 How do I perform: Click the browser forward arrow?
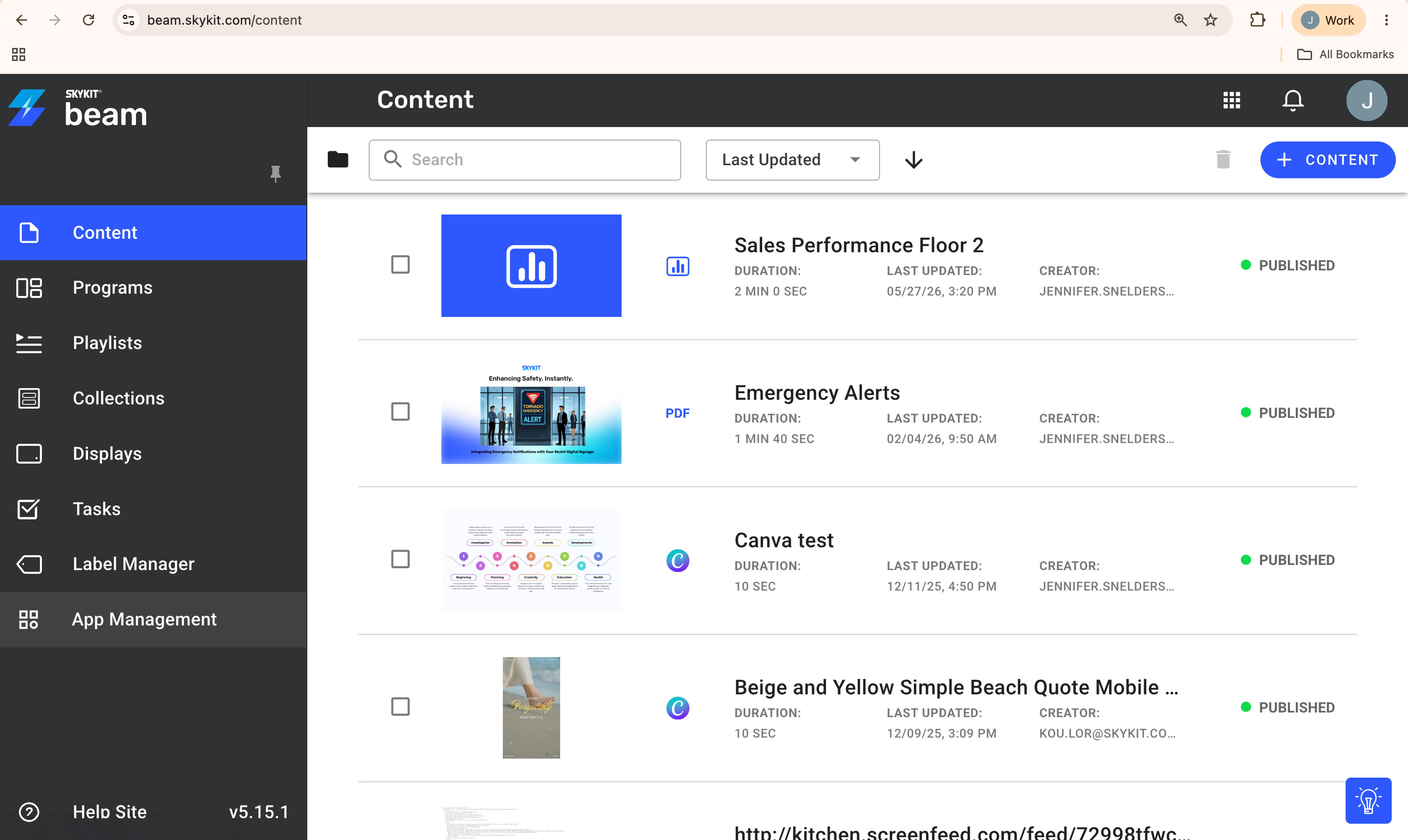point(54,20)
